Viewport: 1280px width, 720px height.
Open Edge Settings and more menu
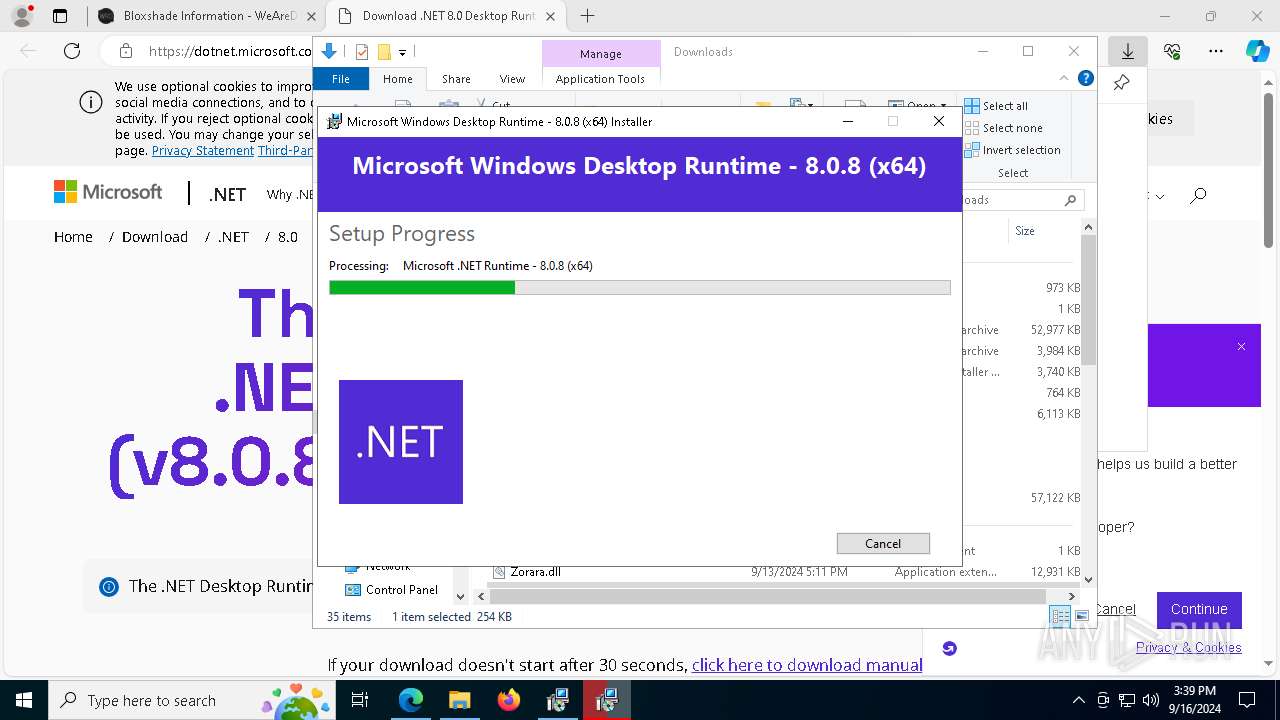[x=1216, y=51]
